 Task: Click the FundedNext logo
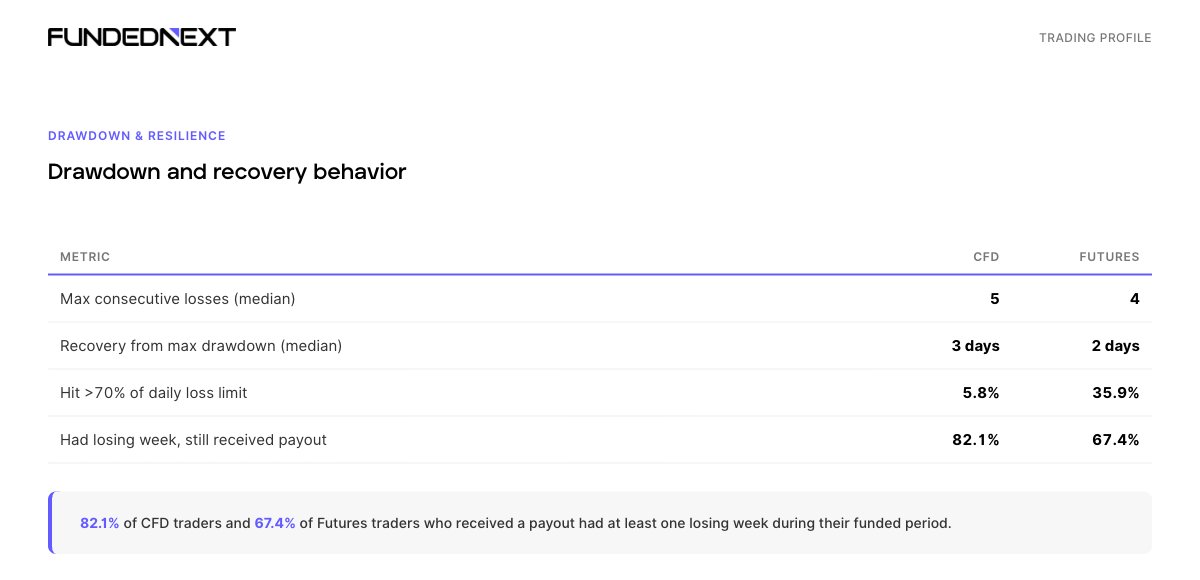click(x=141, y=37)
